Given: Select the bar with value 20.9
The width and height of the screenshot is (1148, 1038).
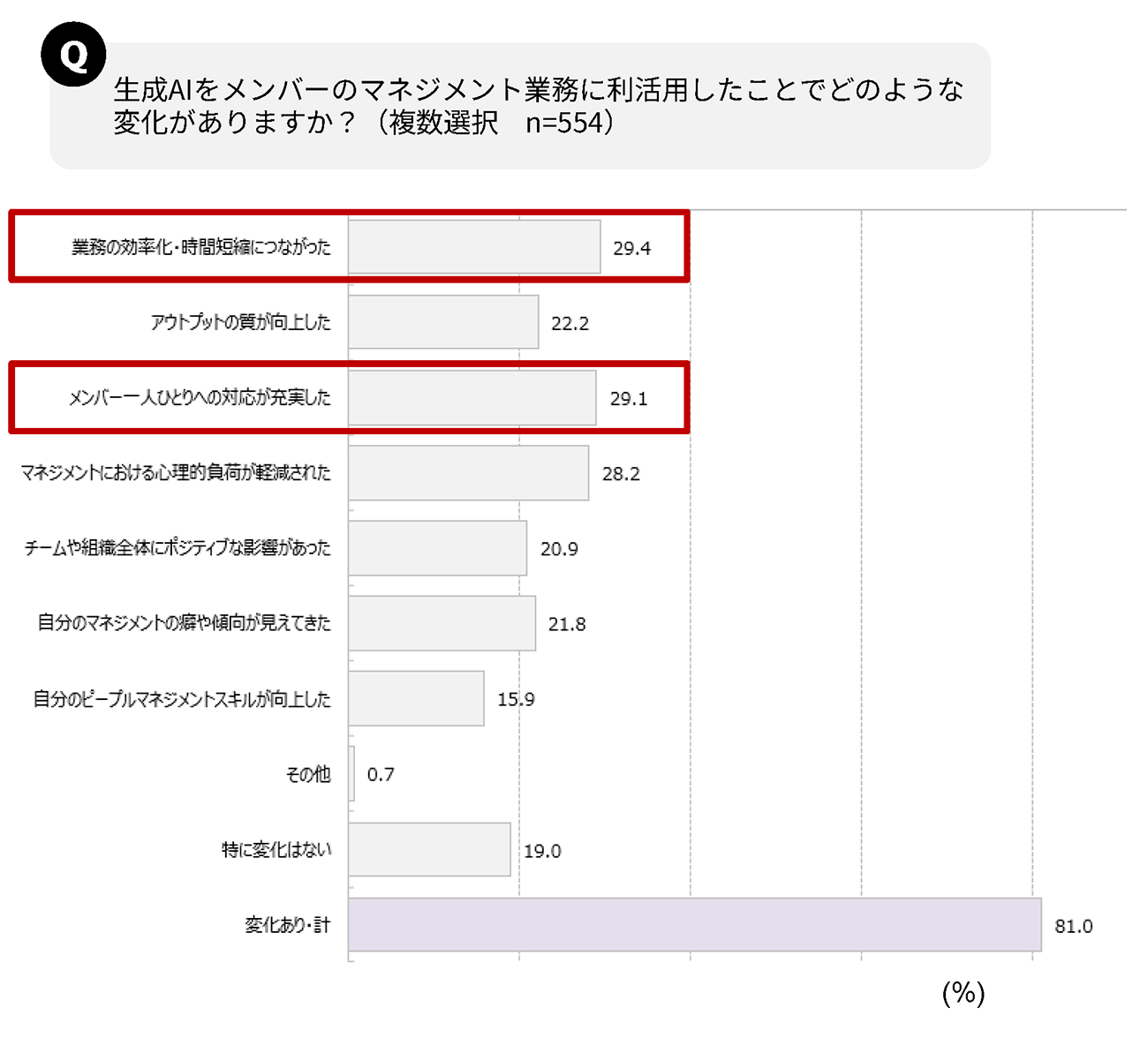Looking at the screenshot, I should (437, 548).
